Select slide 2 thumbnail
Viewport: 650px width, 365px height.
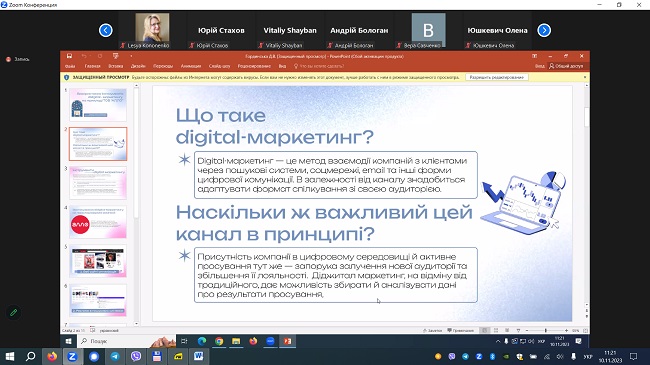[x=98, y=144]
